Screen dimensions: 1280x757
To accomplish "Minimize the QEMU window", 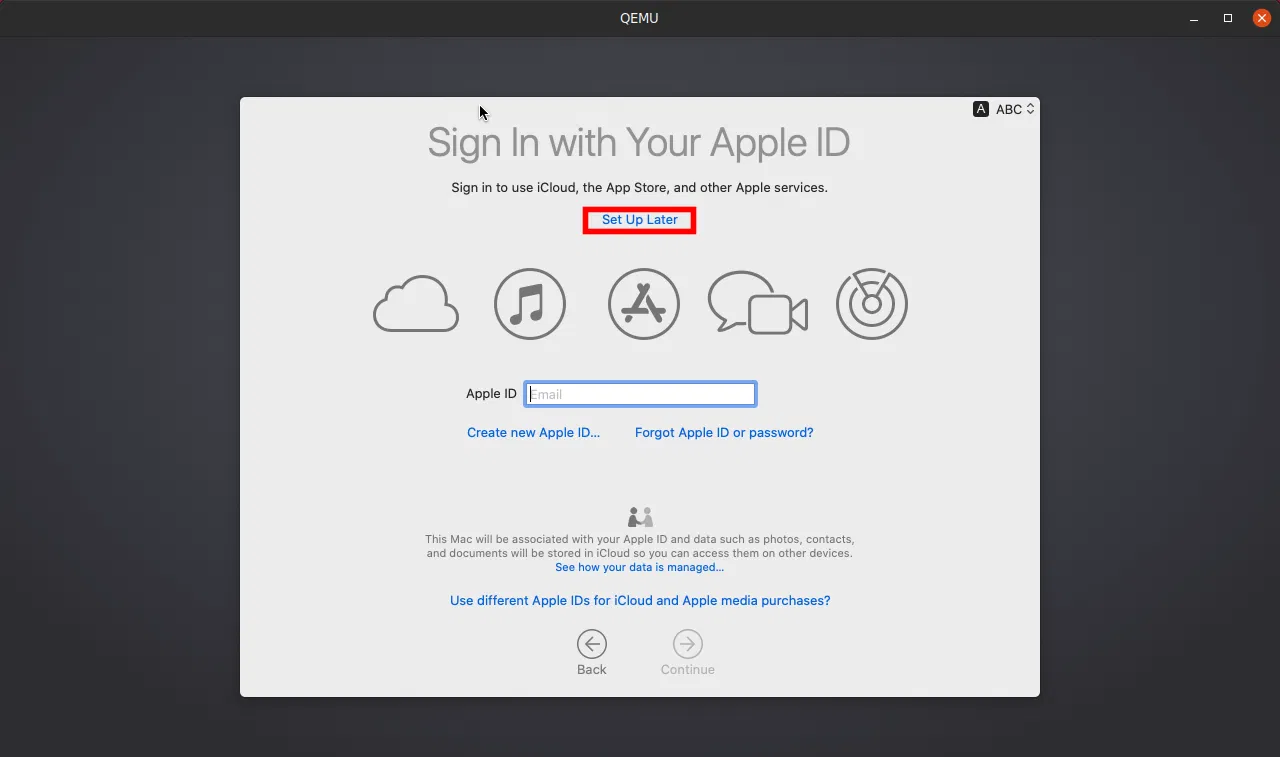I will (x=1194, y=18).
